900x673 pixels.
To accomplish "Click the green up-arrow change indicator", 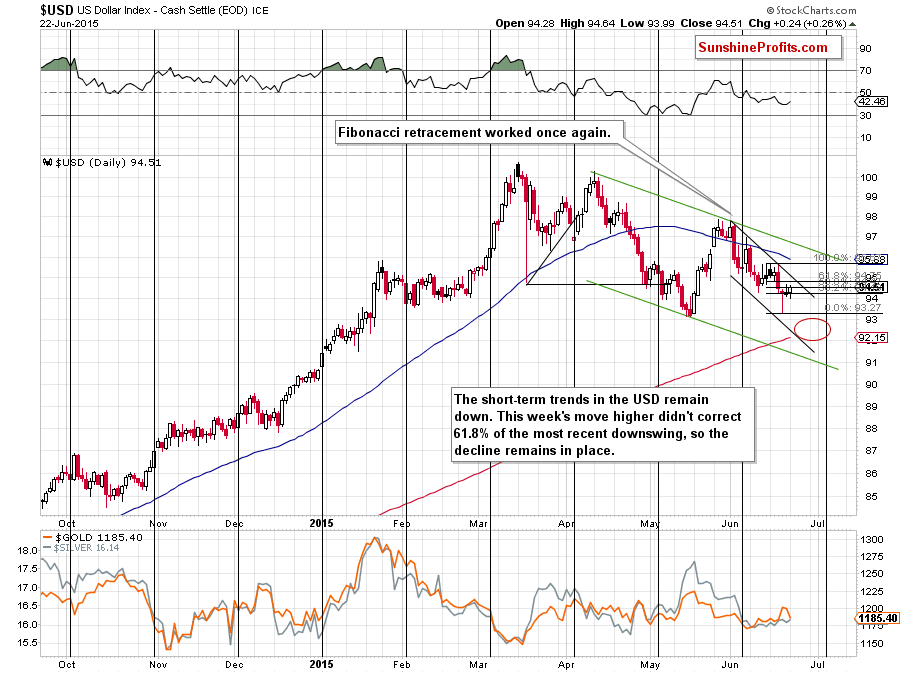I will [x=852, y=24].
